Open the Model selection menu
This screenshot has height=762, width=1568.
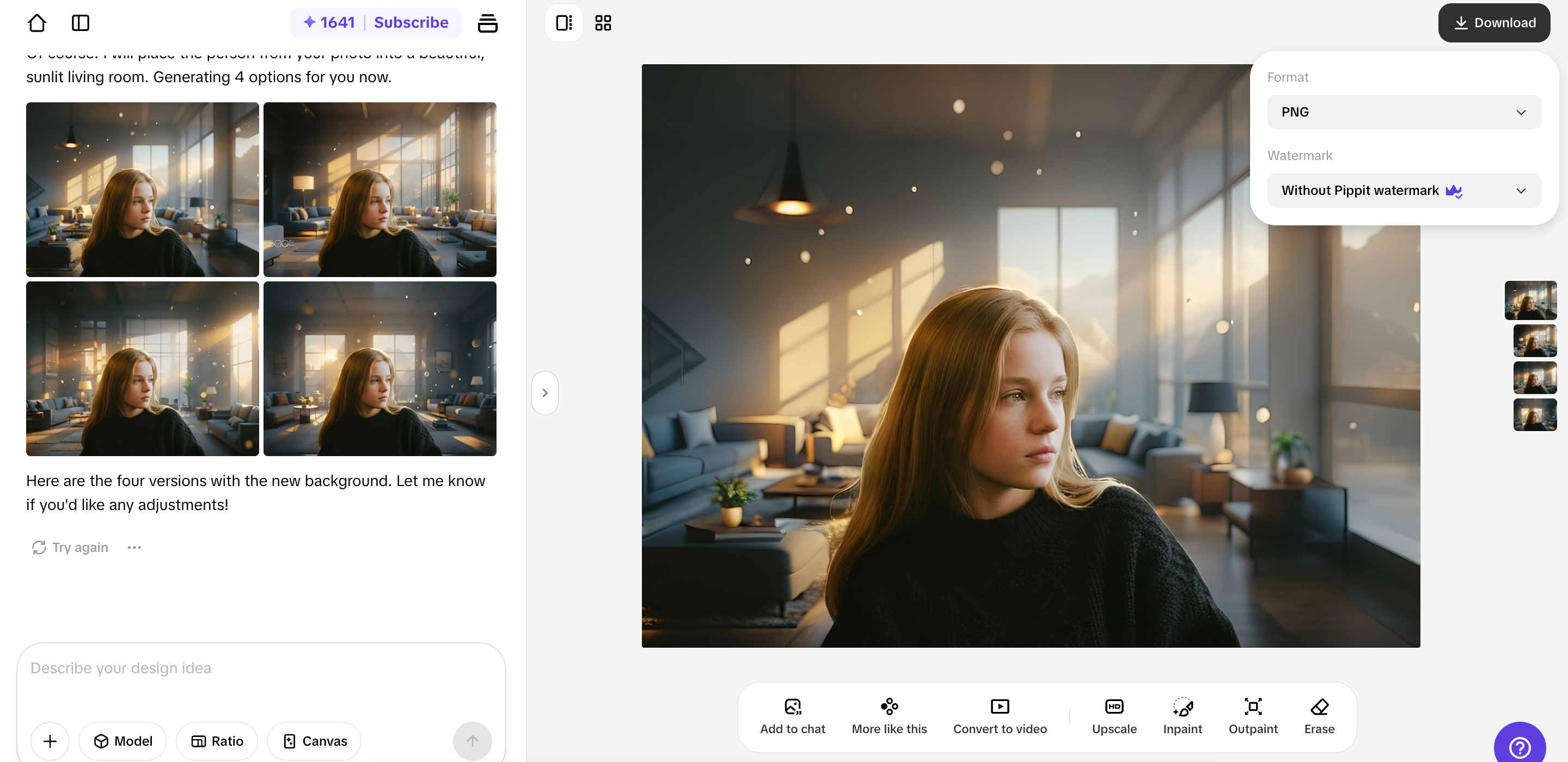pos(122,741)
